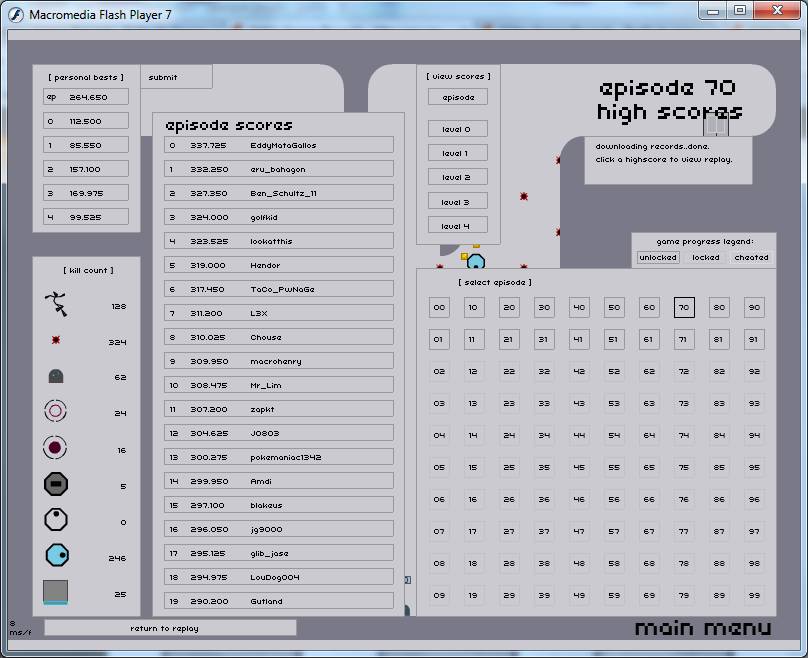
Task: Click the dark red-centered circle turret icon
Action: point(56,448)
